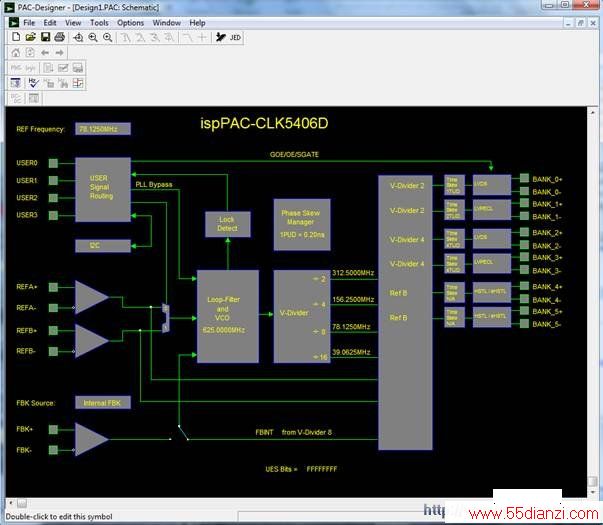Select the V-Divider block
The height and width of the screenshot is (525, 603).
click(302, 316)
